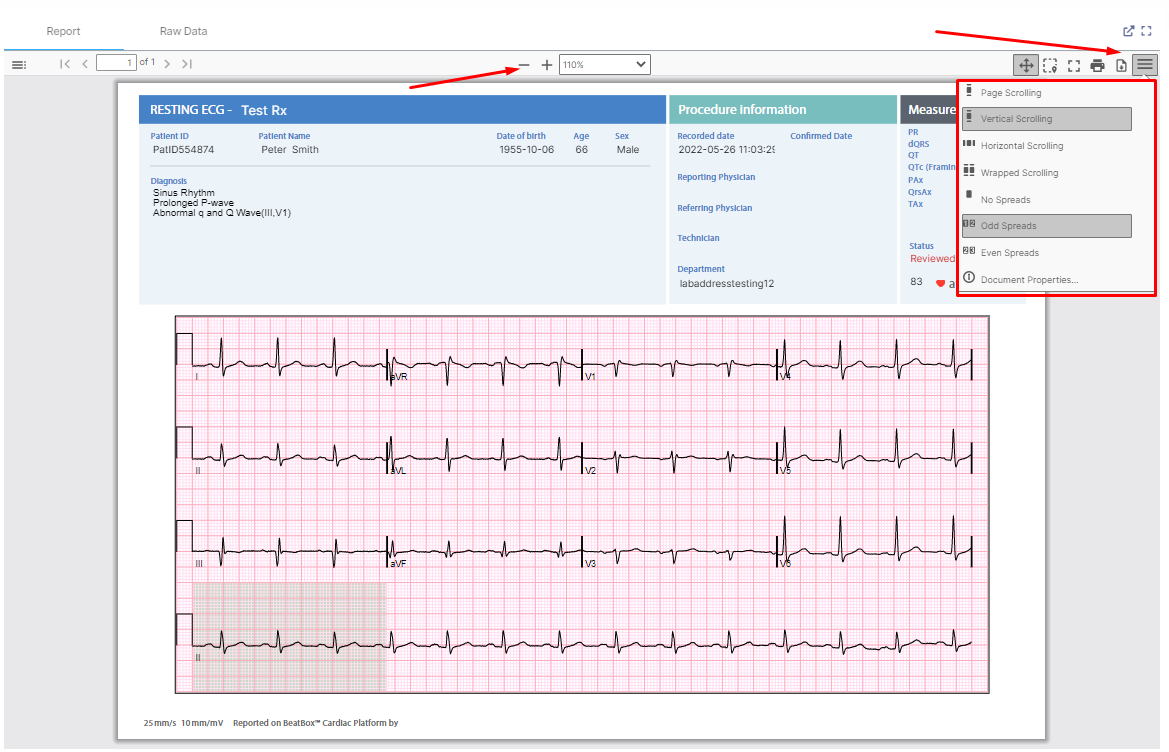Choose the marquee selection tool
Viewport: 1169px width, 752px height.
(1050, 65)
